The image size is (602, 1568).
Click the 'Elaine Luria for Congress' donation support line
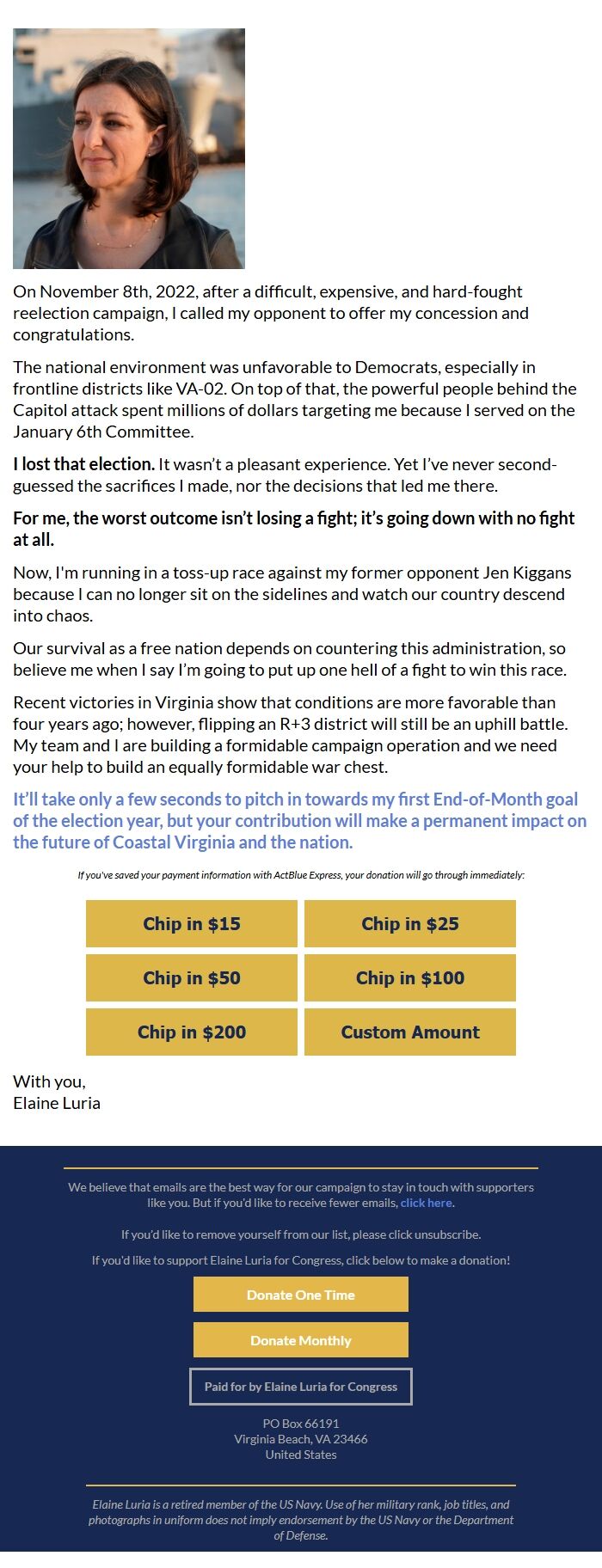(300, 1260)
